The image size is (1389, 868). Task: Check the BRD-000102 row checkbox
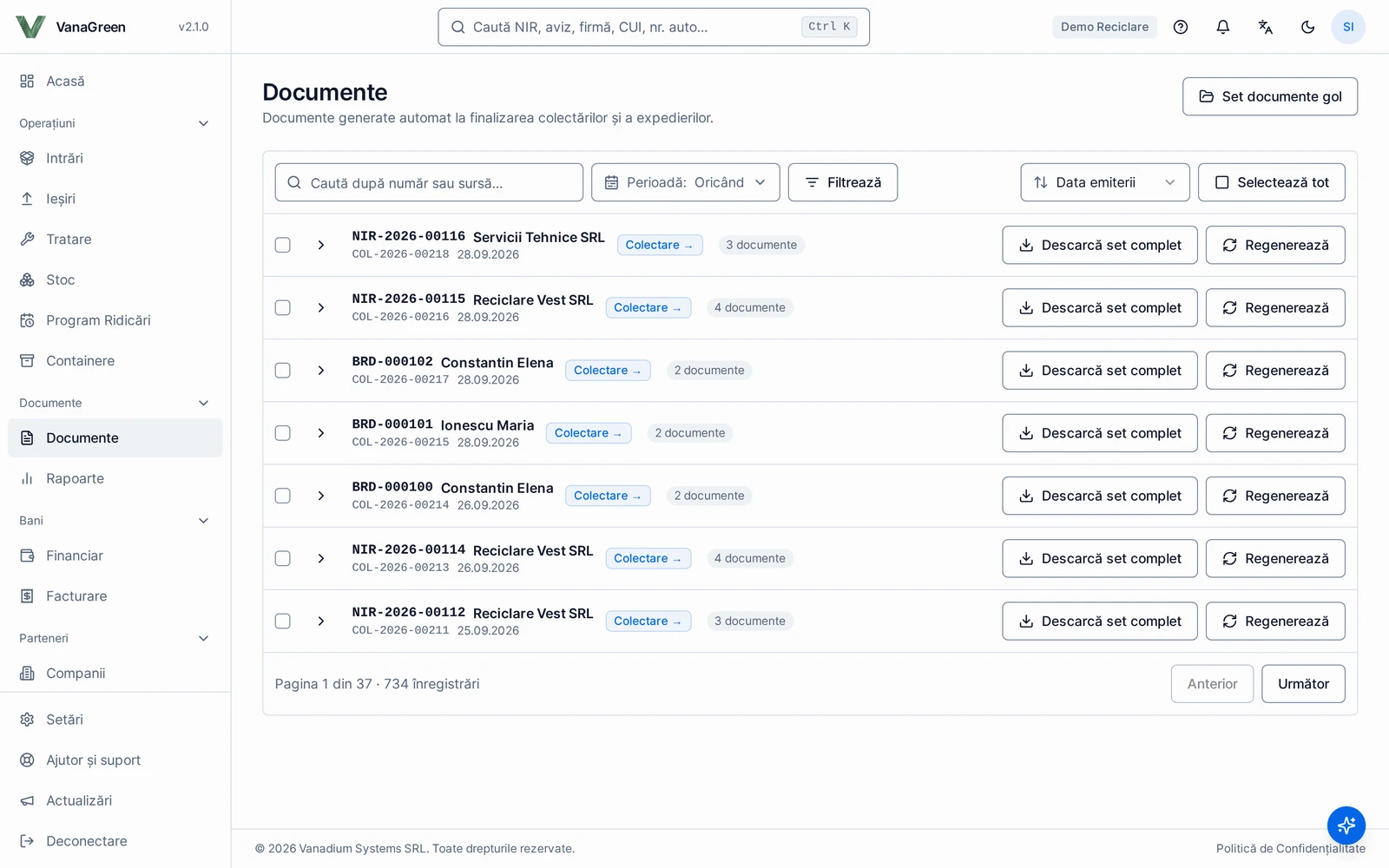(283, 371)
